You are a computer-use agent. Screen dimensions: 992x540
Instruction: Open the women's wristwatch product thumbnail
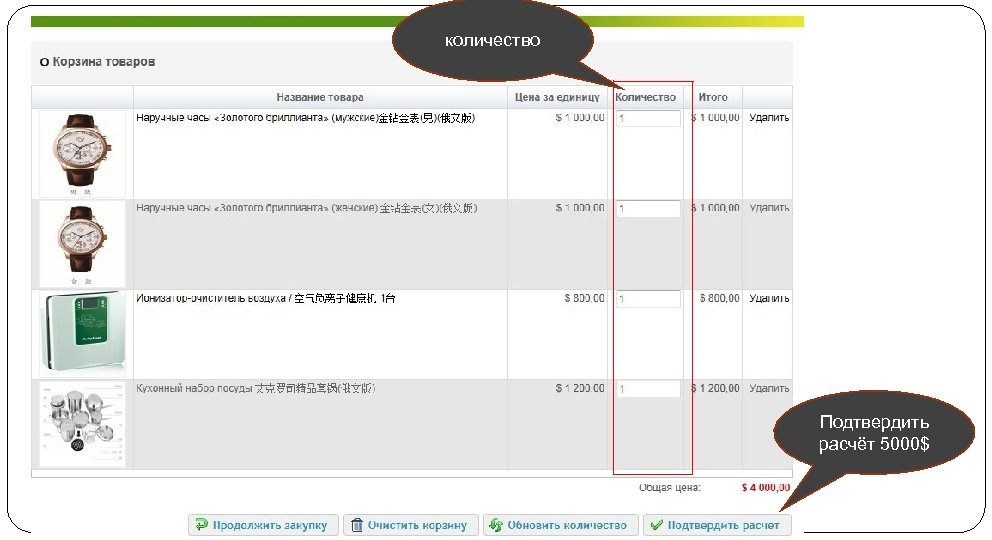click(x=82, y=244)
